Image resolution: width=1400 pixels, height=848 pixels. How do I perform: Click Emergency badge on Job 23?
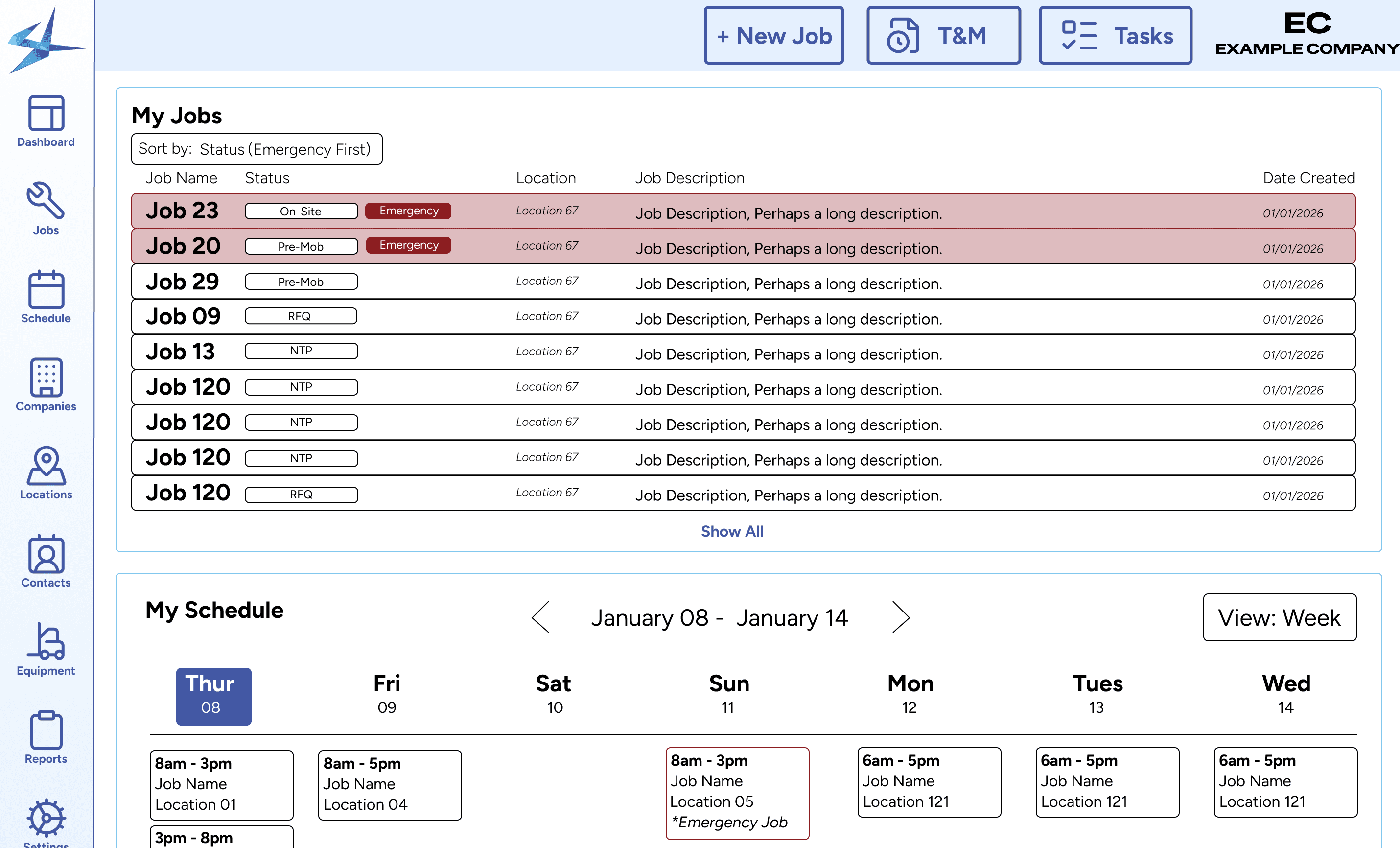point(408,211)
